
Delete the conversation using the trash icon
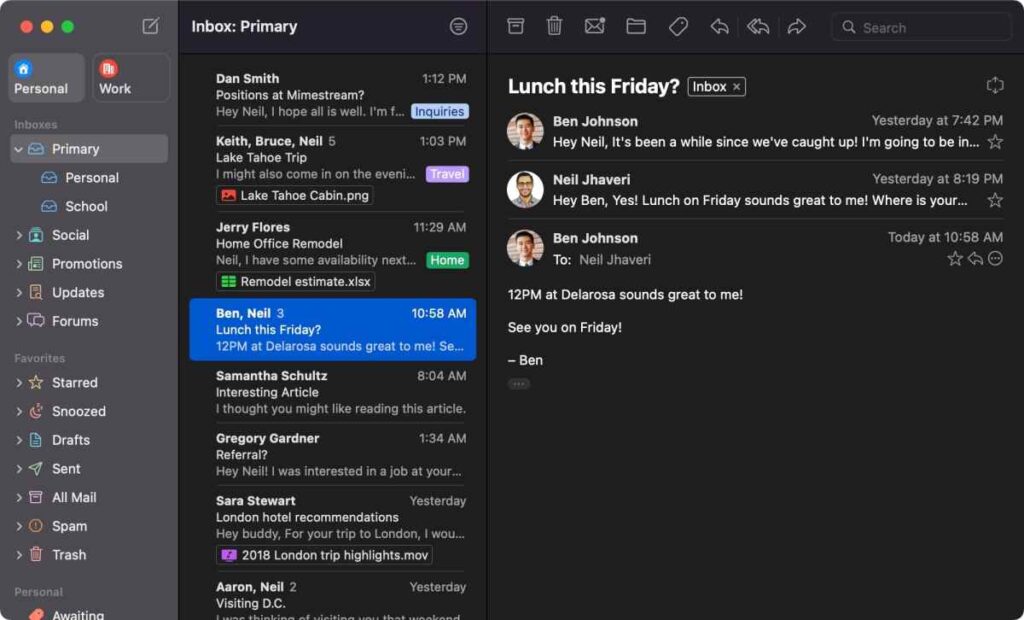(x=555, y=26)
